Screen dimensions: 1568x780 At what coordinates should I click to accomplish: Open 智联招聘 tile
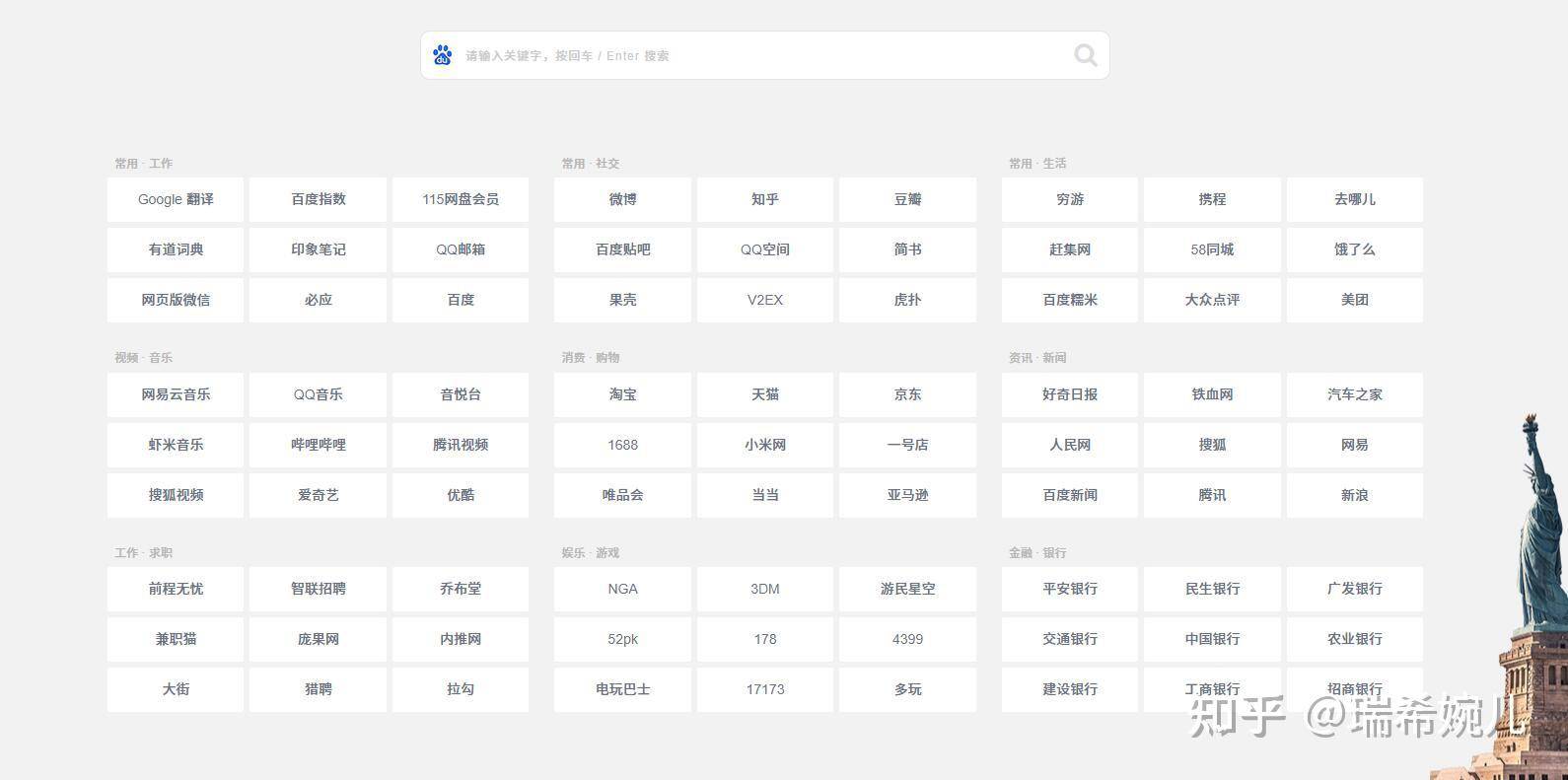tap(318, 589)
